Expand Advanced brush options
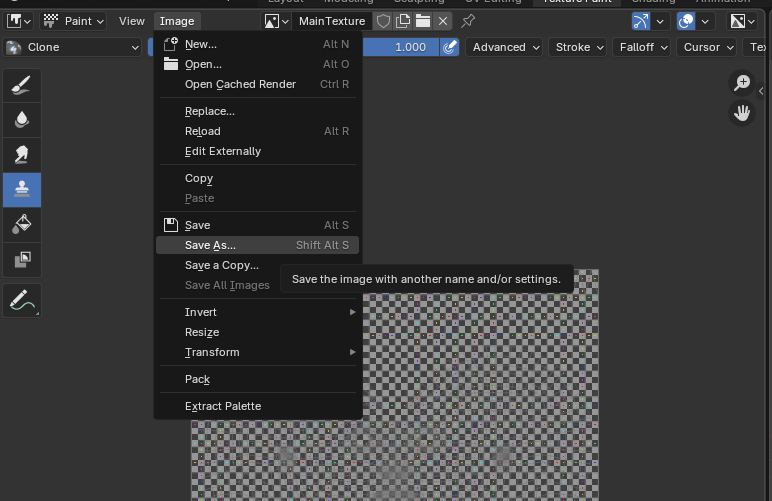 click(504, 47)
